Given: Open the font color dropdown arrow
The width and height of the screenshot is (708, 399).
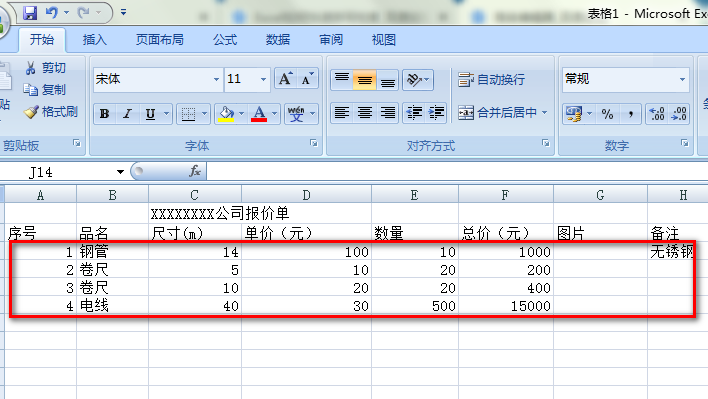Looking at the screenshot, I should tap(275, 114).
